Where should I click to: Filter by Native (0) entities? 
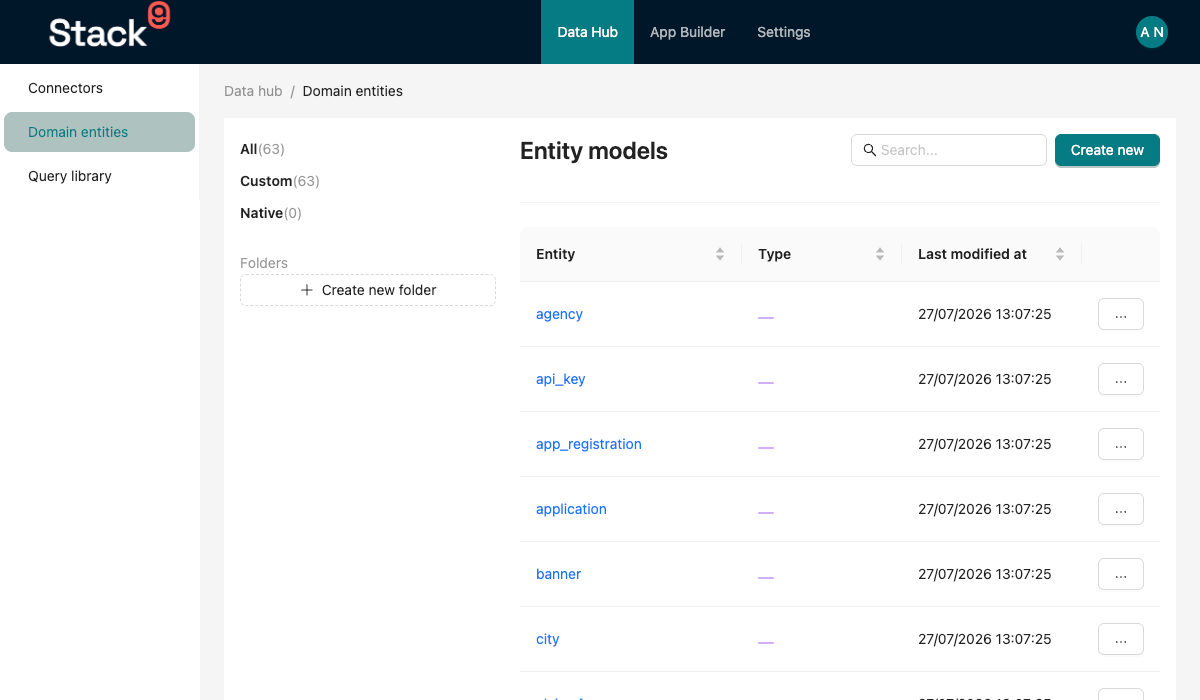point(271,213)
